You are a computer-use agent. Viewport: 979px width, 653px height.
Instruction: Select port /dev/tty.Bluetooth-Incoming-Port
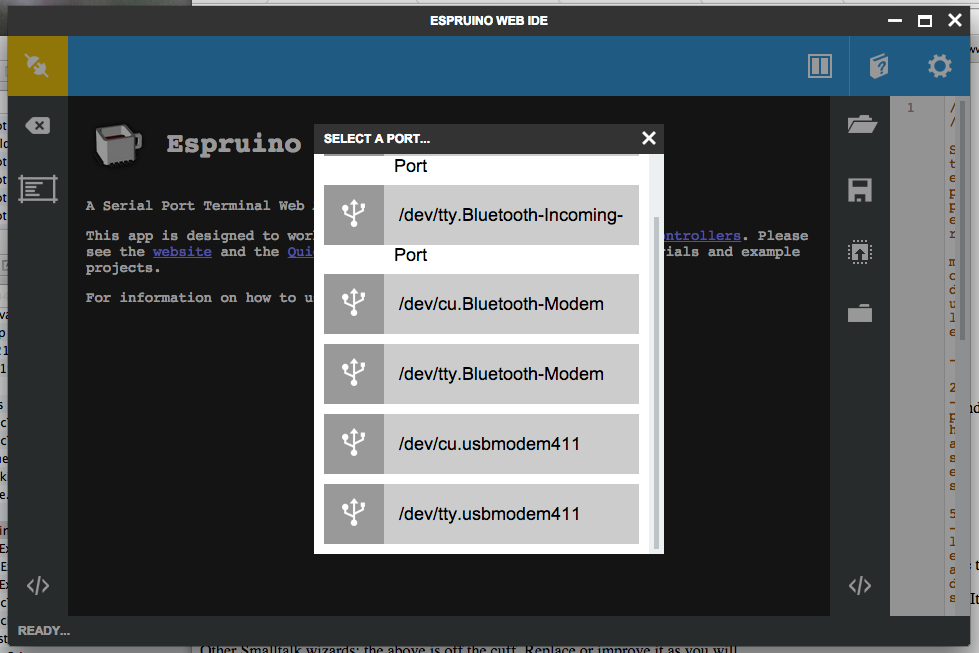481,215
